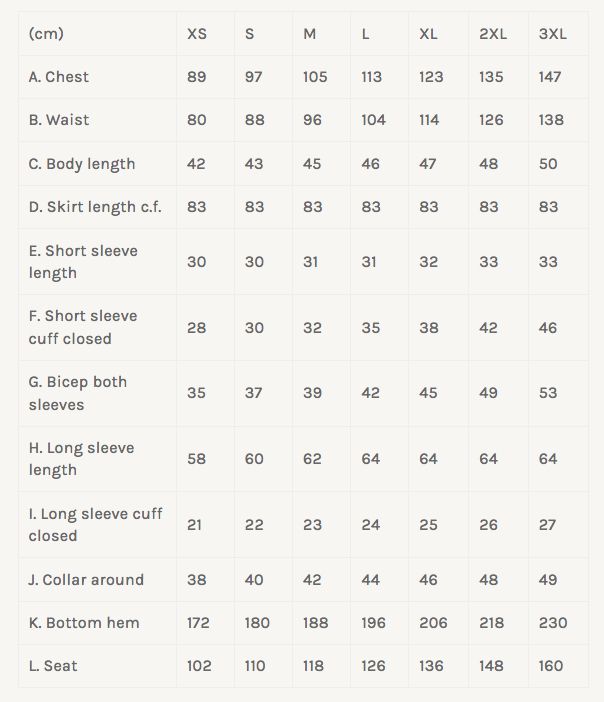Select E. Short sleeve length row label
The width and height of the screenshot is (604, 702).
pos(83,261)
